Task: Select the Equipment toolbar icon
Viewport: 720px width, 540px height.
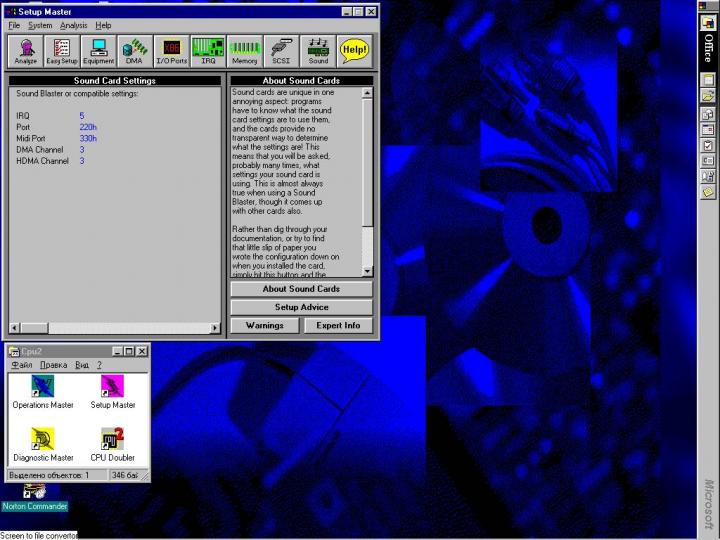Action: pyautogui.click(x=98, y=51)
